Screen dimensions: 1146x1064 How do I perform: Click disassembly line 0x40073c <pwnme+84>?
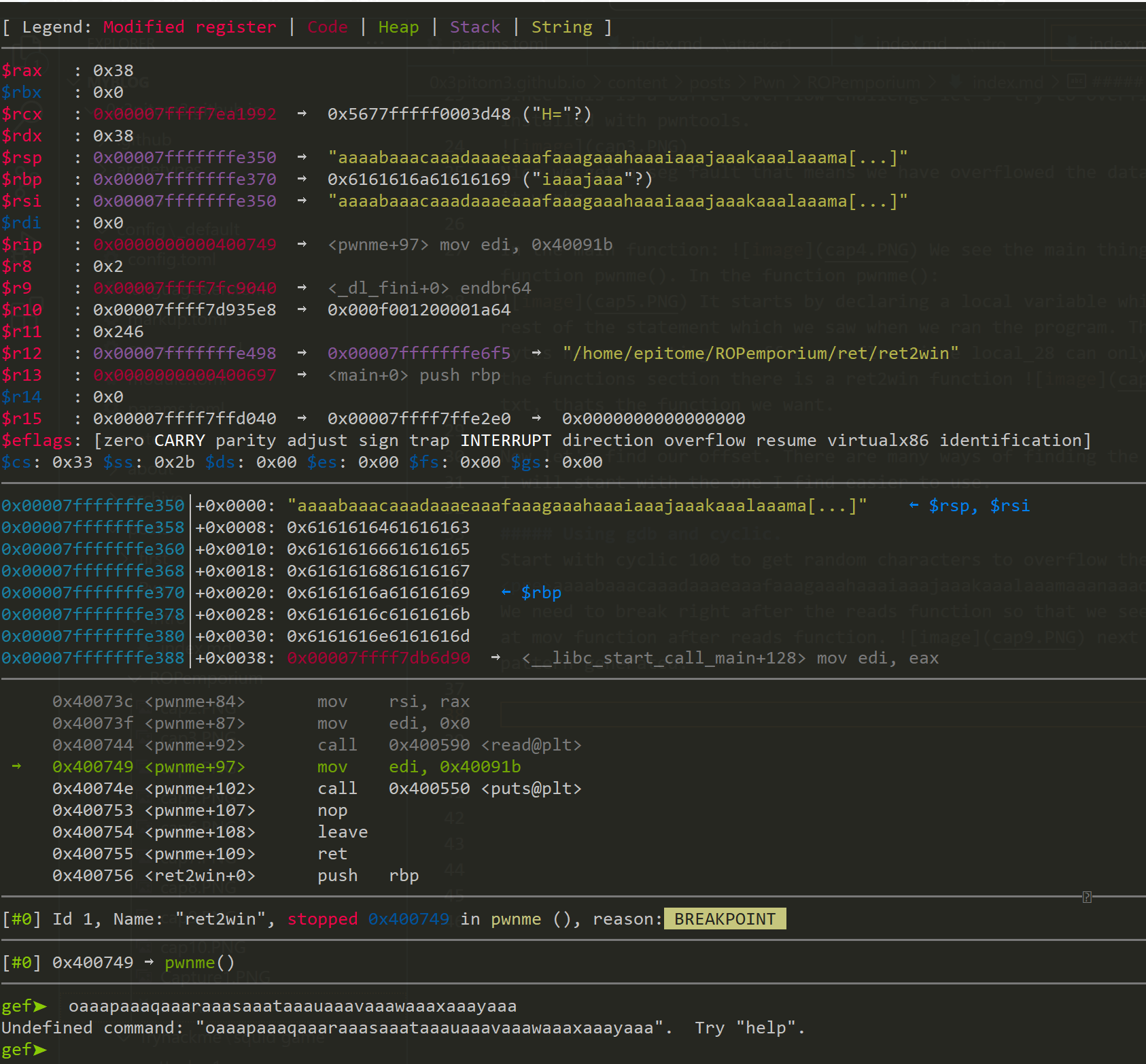261,702
